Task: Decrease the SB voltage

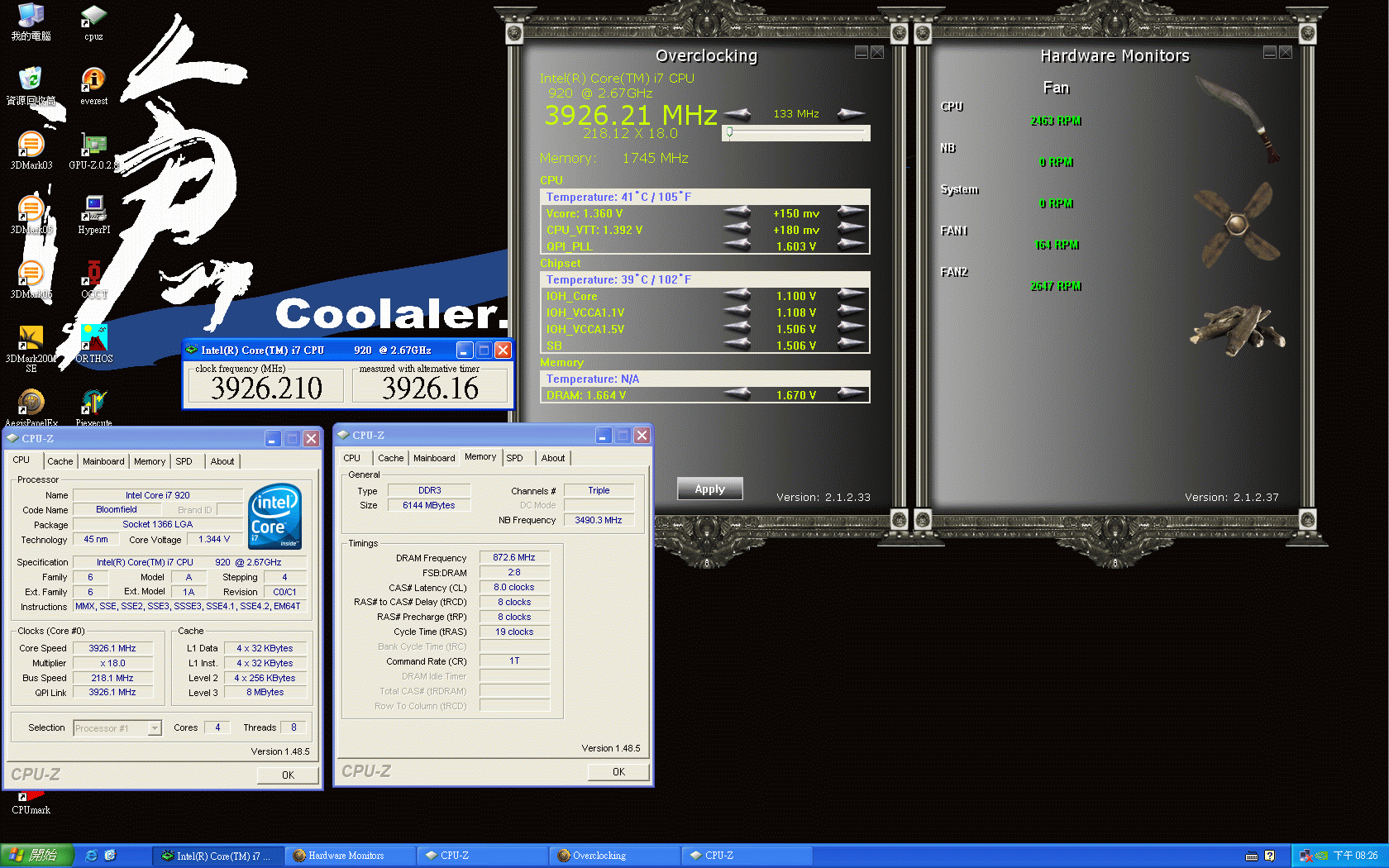Action: point(737,345)
